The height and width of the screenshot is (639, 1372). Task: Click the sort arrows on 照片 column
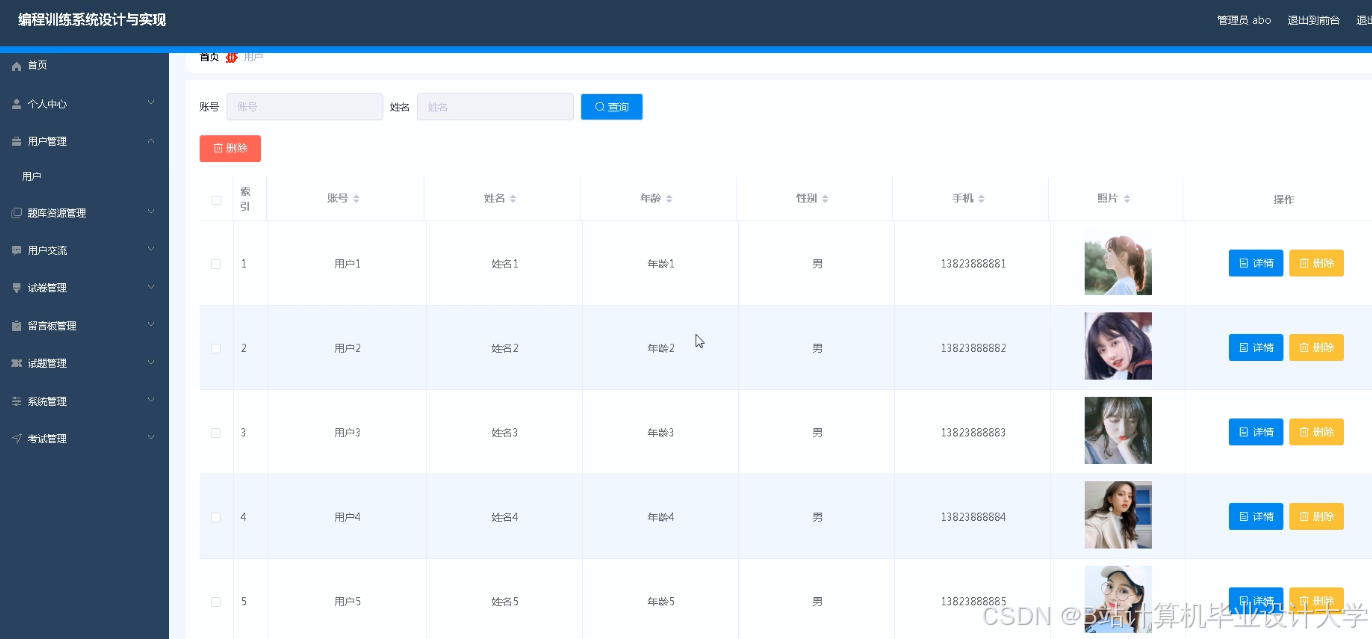(1127, 199)
